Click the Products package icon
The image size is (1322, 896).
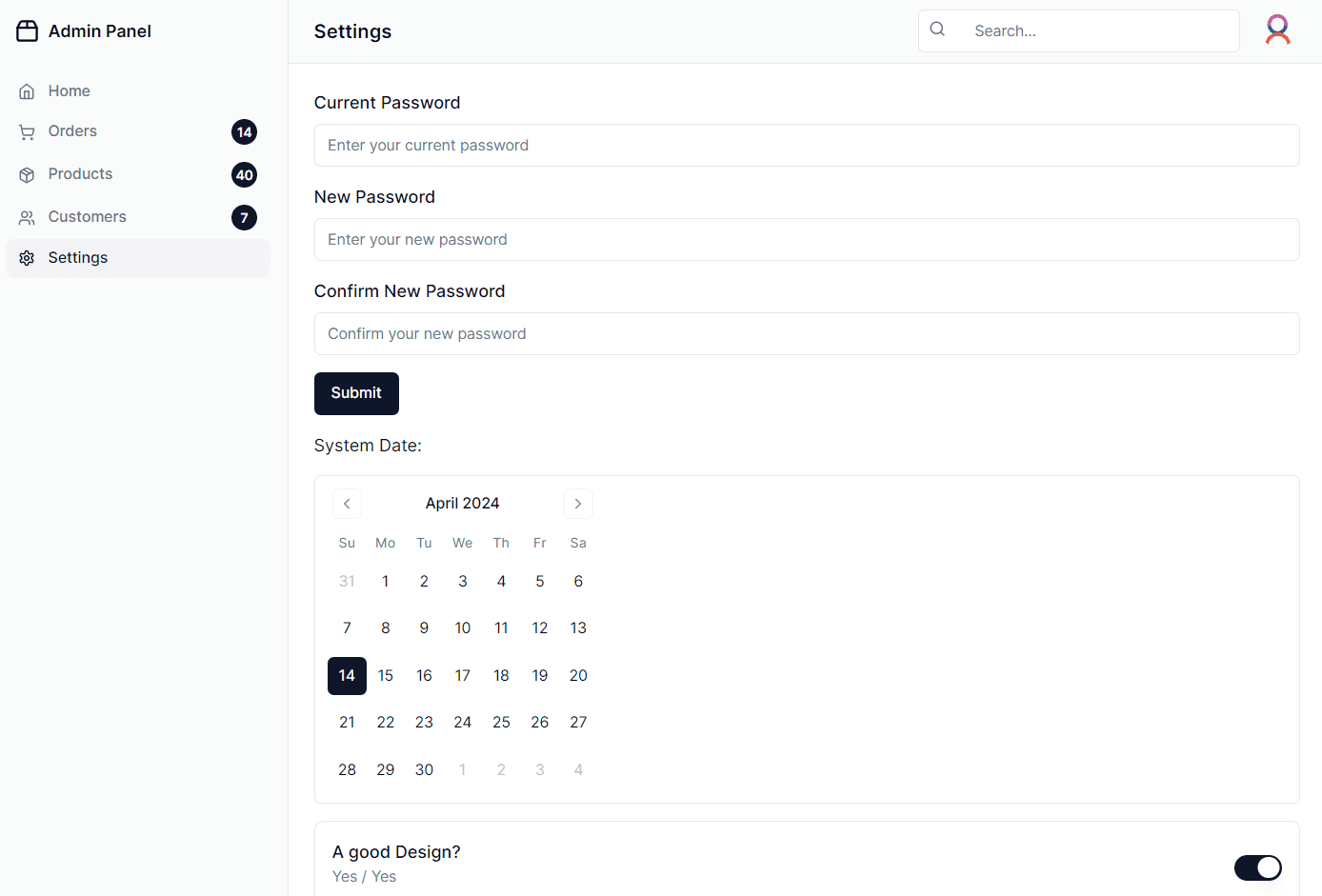[27, 175]
